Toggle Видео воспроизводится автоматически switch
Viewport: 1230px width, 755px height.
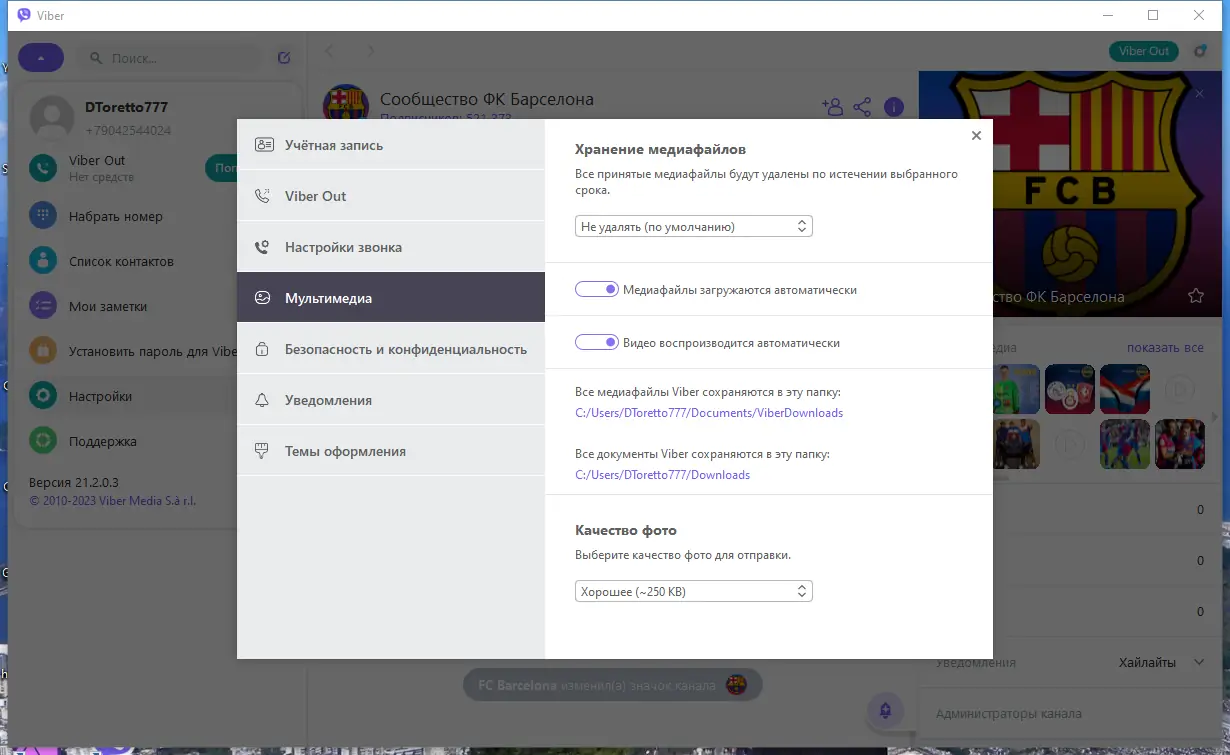coord(597,342)
